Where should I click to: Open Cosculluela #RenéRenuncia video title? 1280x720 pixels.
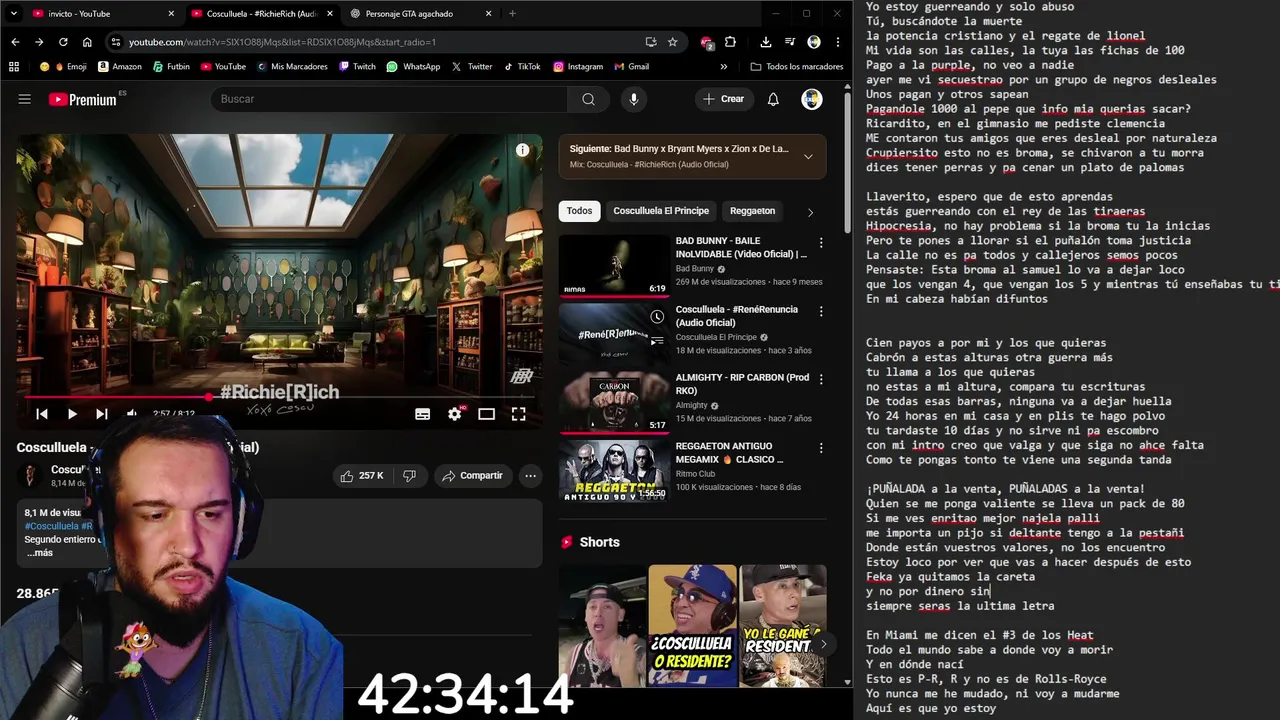click(x=736, y=316)
